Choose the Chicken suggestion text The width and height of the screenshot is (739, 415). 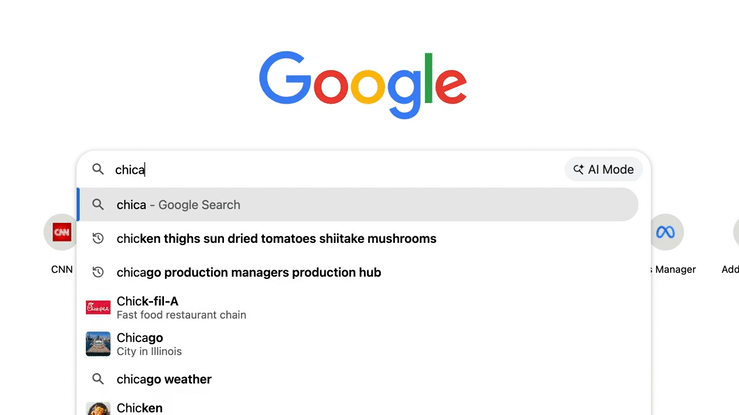140,408
